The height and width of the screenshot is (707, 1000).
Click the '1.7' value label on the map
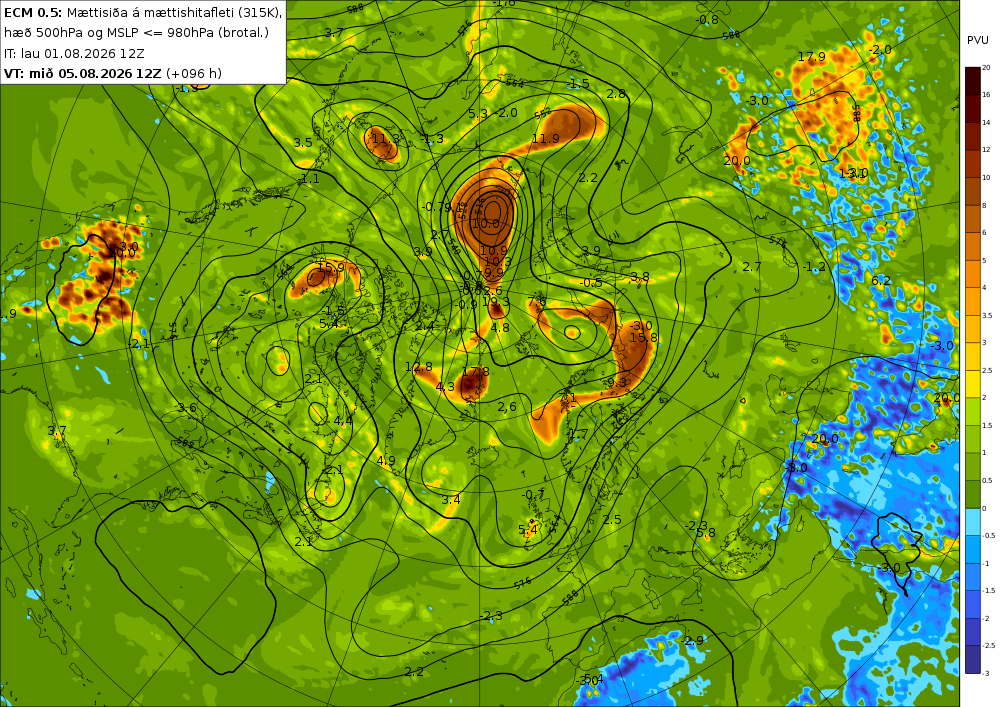578,434
